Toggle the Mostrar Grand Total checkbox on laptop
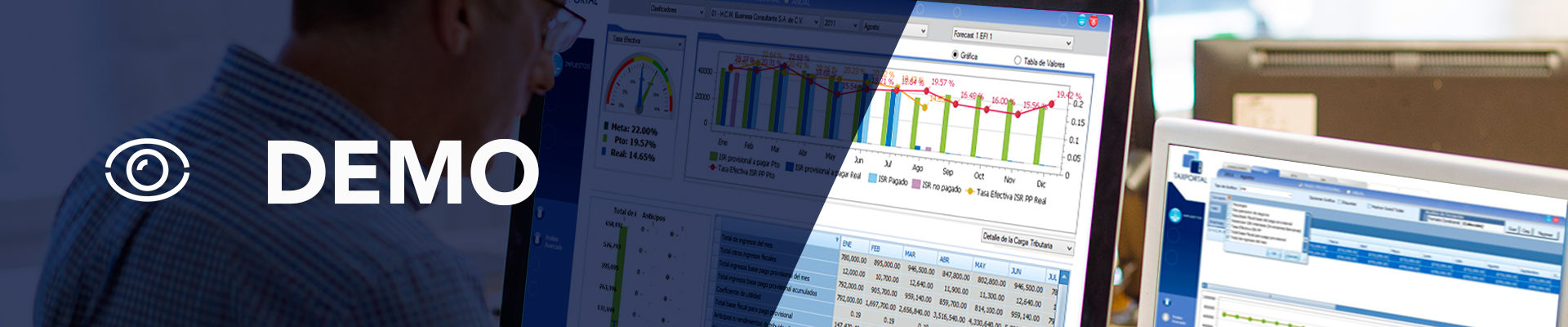This screenshot has width=1568, height=327. 1370,207
